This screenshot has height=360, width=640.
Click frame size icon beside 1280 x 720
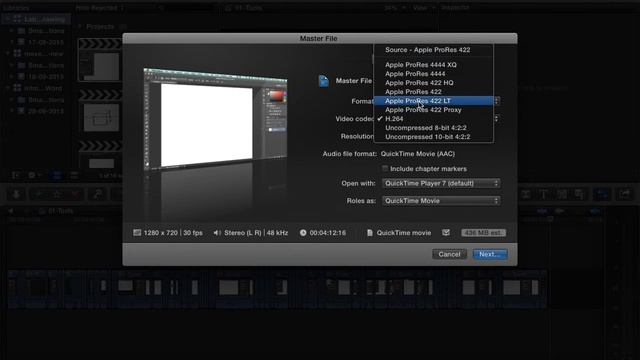[137, 233]
